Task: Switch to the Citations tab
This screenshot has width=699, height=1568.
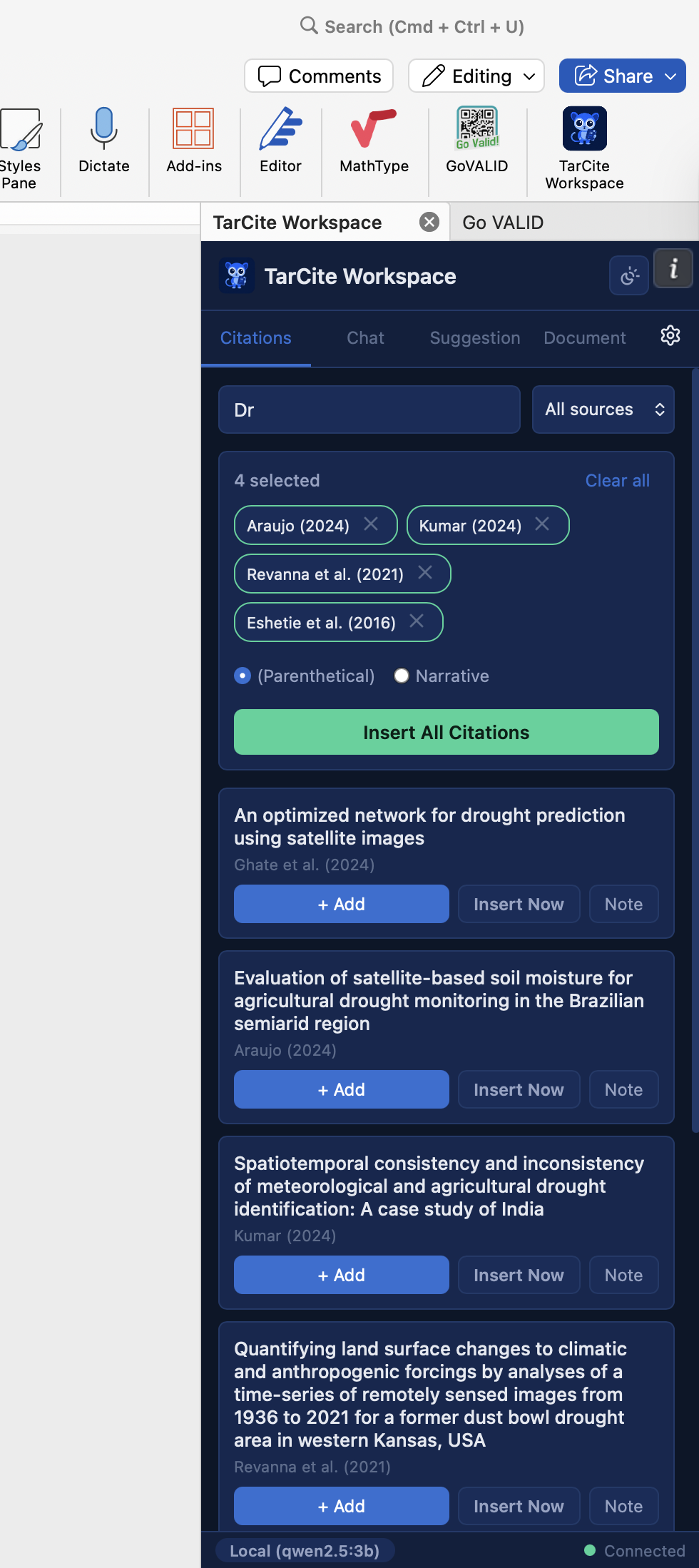Action: 256,338
